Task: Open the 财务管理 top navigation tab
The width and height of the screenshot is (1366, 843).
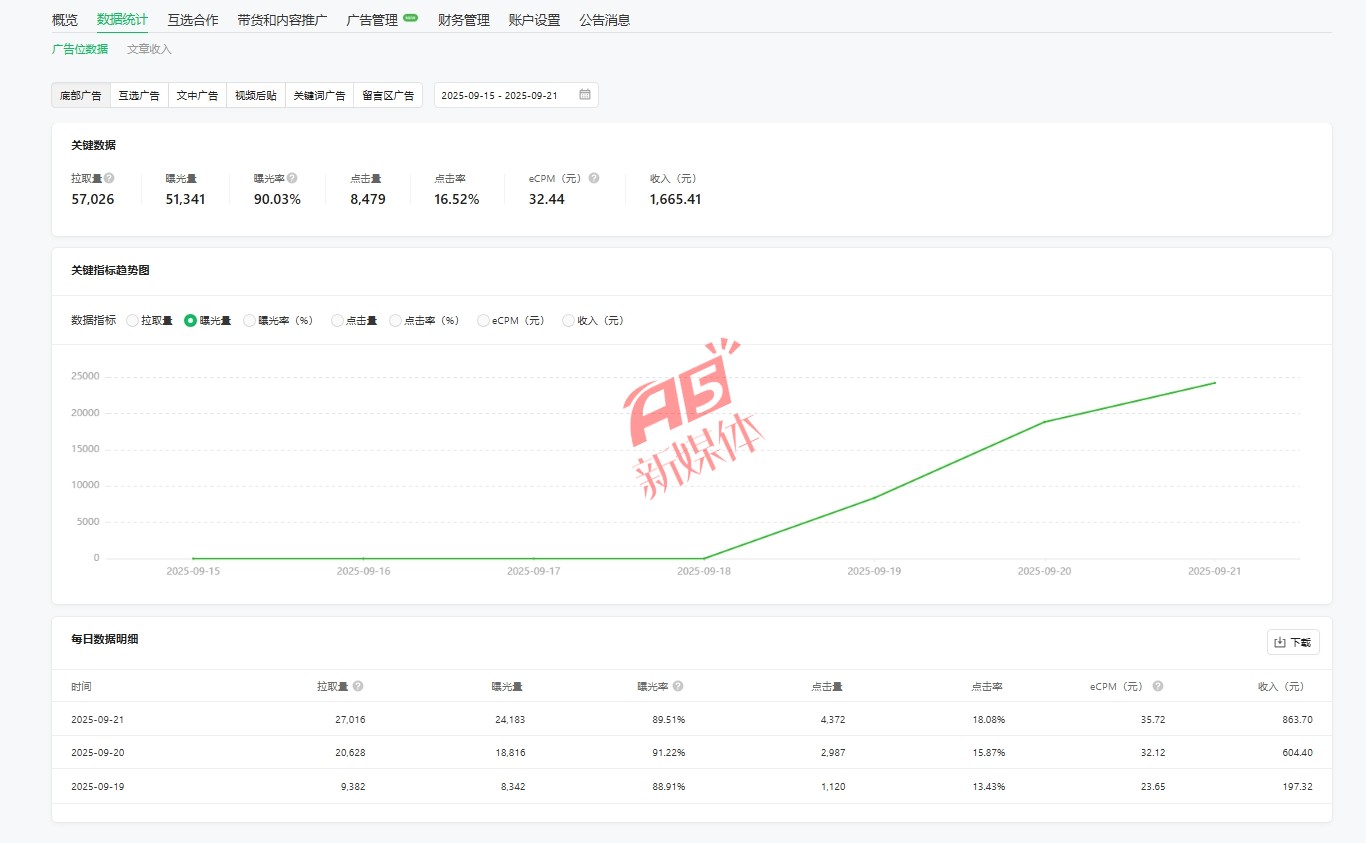Action: click(463, 20)
